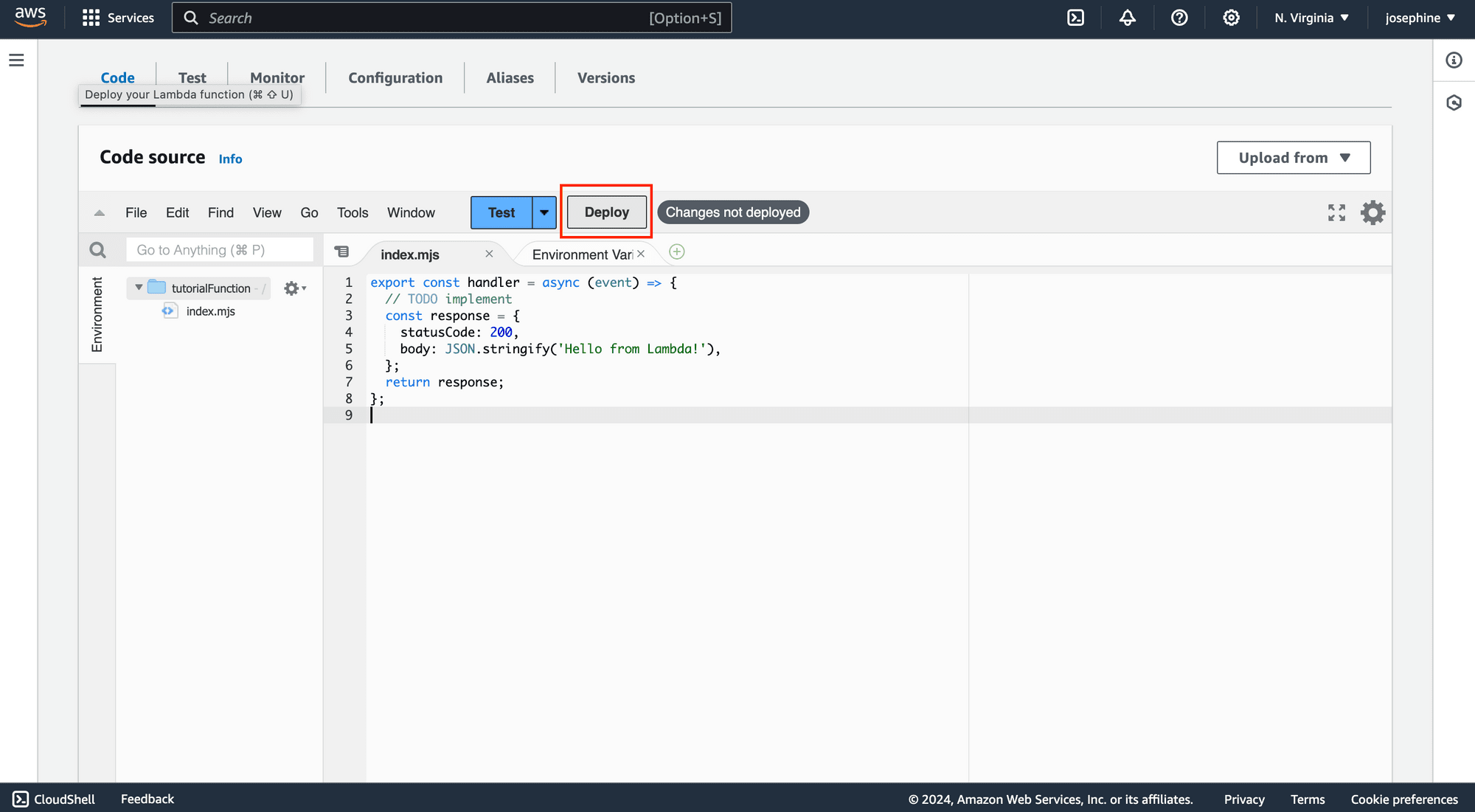The height and width of the screenshot is (812, 1475).
Task: Switch to the Monitor tab
Action: (x=277, y=77)
